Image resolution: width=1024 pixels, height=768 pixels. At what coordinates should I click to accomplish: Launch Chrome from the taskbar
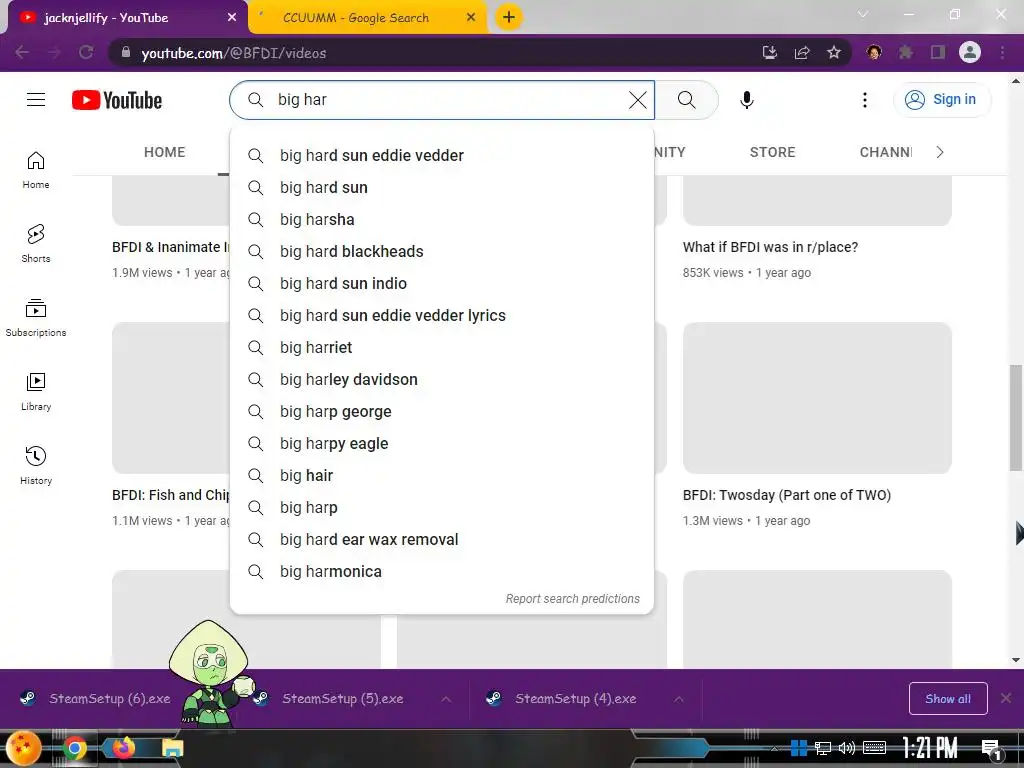coord(74,748)
